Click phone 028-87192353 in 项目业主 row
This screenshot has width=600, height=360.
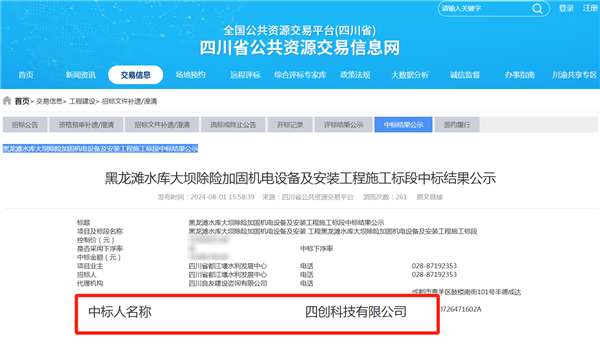click(x=434, y=266)
